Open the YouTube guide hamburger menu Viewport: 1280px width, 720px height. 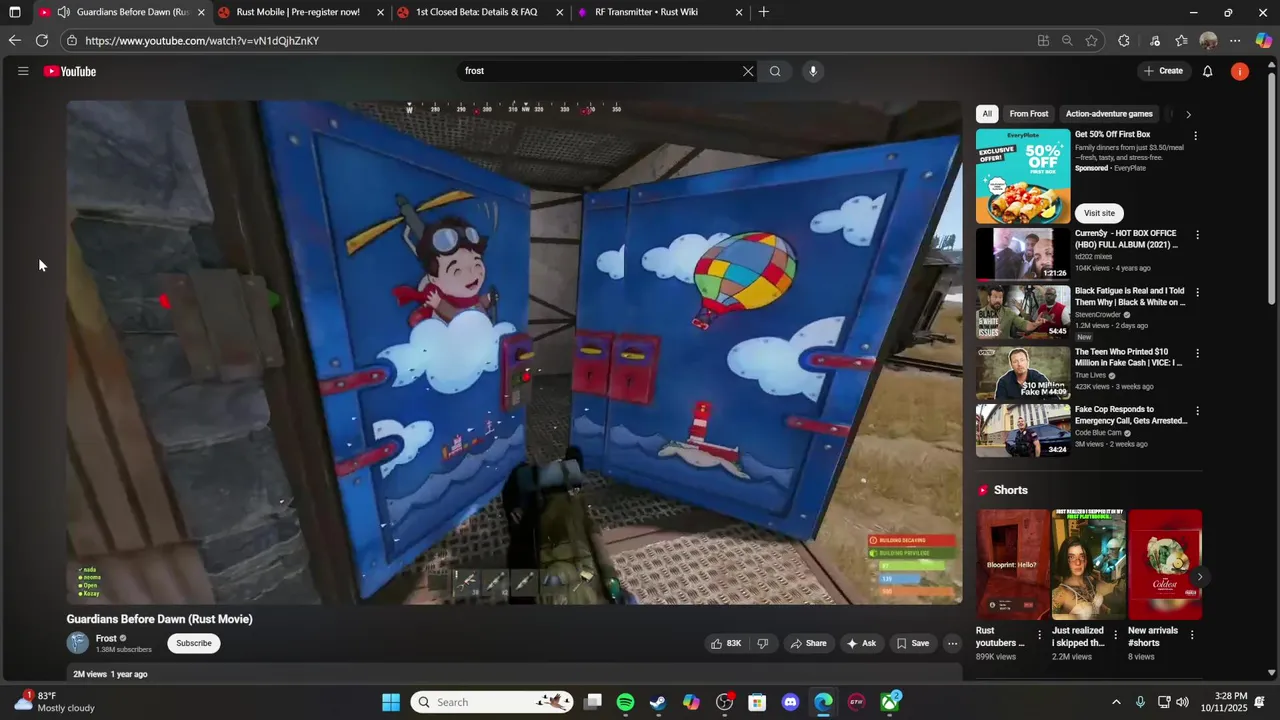pos(23,71)
